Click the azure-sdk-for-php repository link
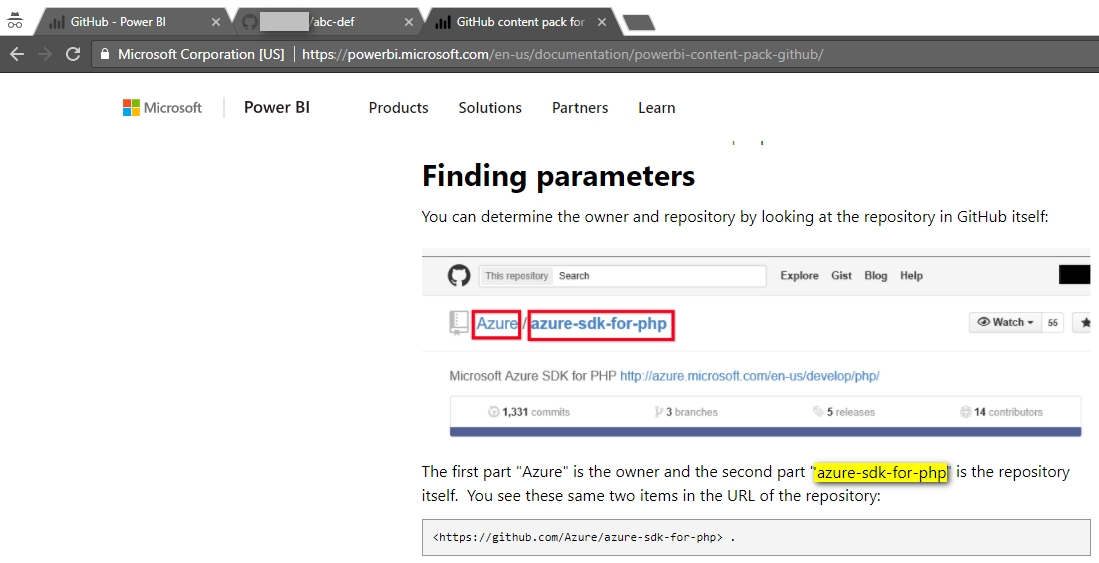The height and width of the screenshot is (563, 1099). pyautogui.click(x=599, y=324)
